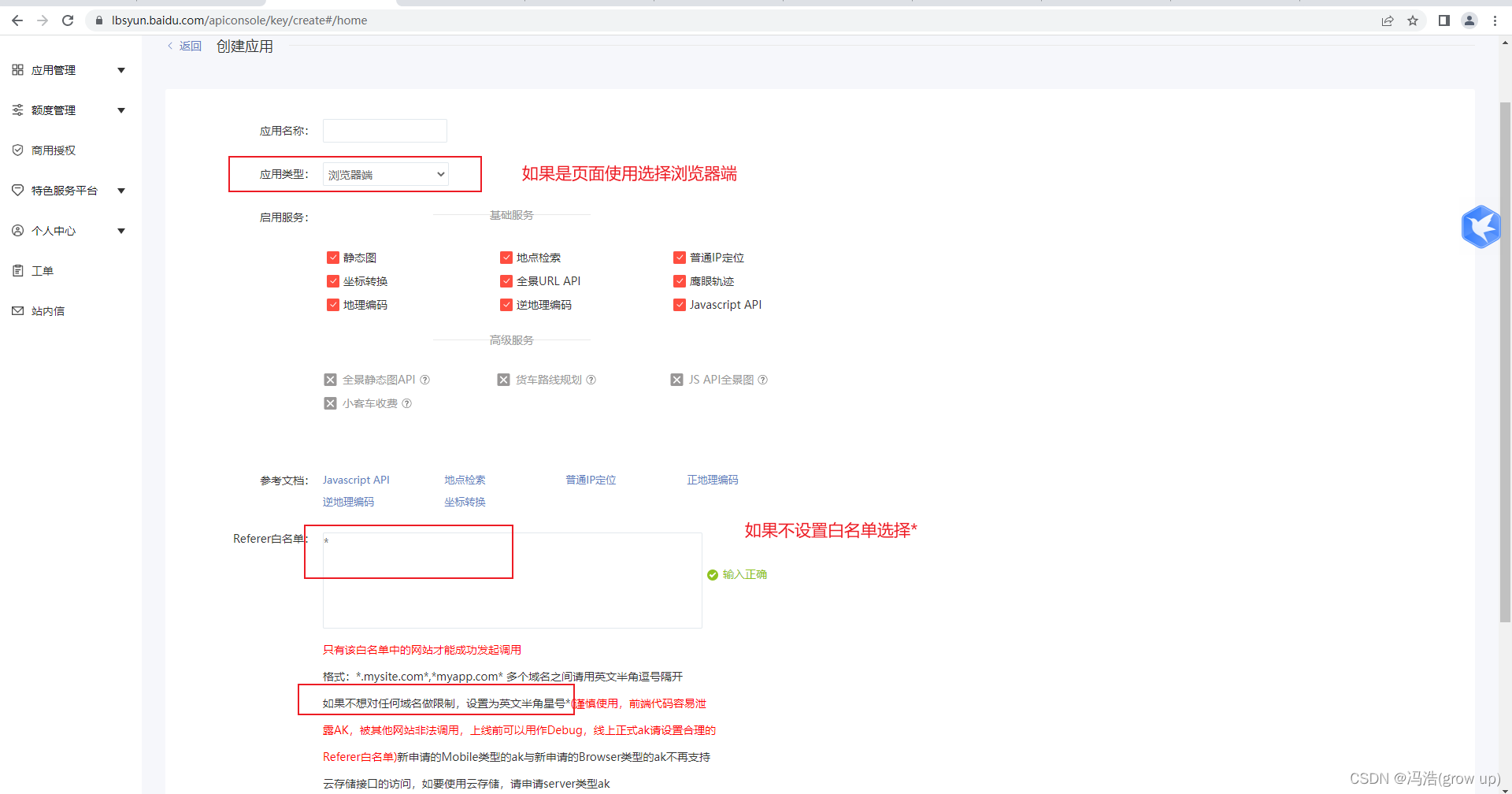Toggle the 全景静态图API checkbox
Viewport: 1512px width, 794px height.
(331, 380)
